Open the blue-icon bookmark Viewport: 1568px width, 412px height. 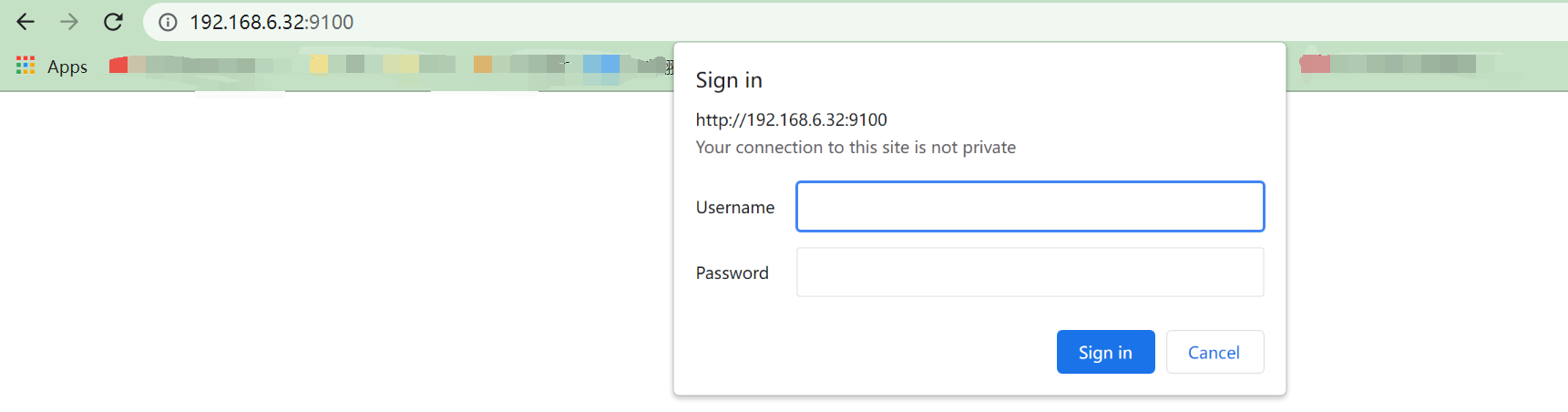tap(600, 64)
